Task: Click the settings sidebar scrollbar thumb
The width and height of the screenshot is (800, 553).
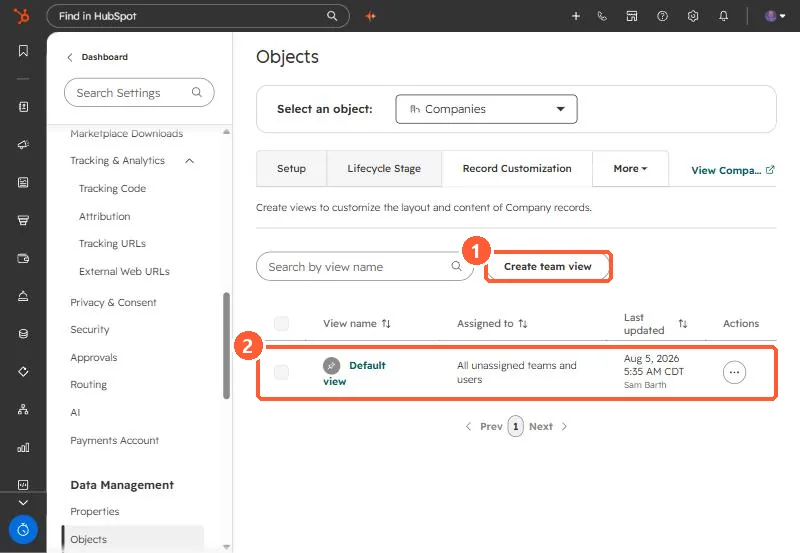Action: tap(227, 345)
